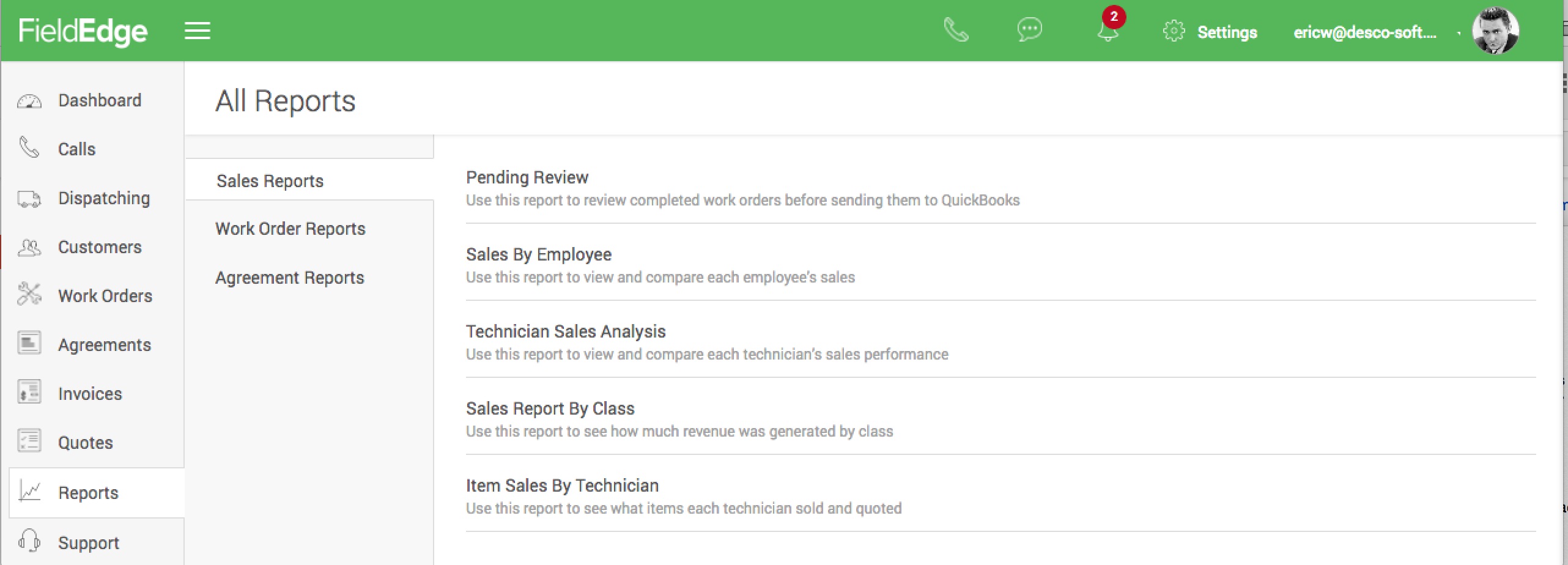Click the Work Orders tools icon
This screenshot has height=565, width=1568.
coord(29,295)
